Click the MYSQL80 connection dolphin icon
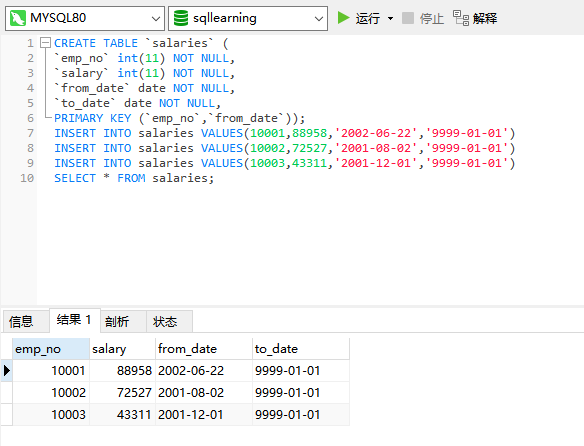This screenshot has width=584, height=446. click(18, 18)
